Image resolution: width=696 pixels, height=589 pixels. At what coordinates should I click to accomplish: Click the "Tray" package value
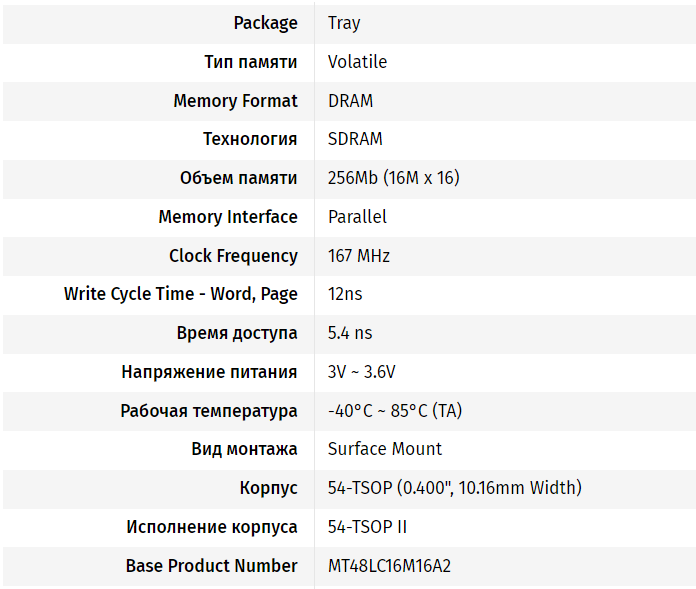coord(344,23)
